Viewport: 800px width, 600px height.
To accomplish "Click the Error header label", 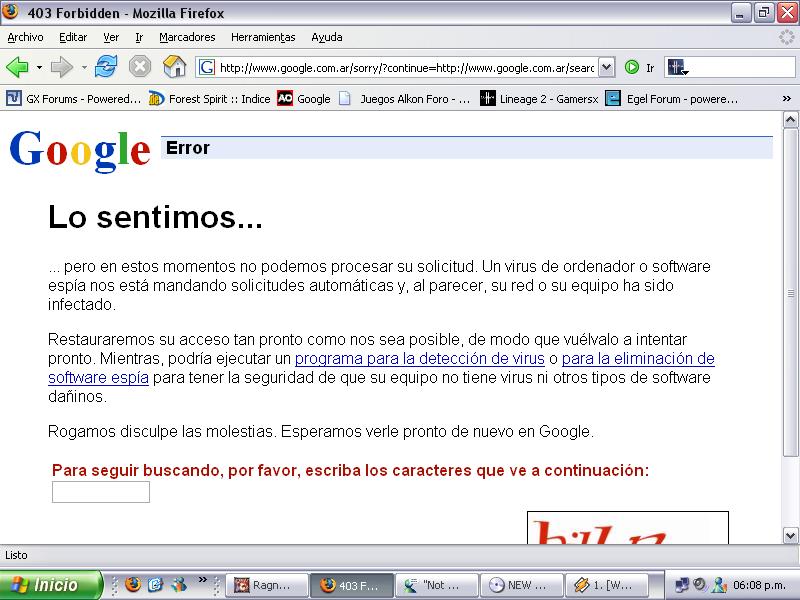I will (188, 148).
